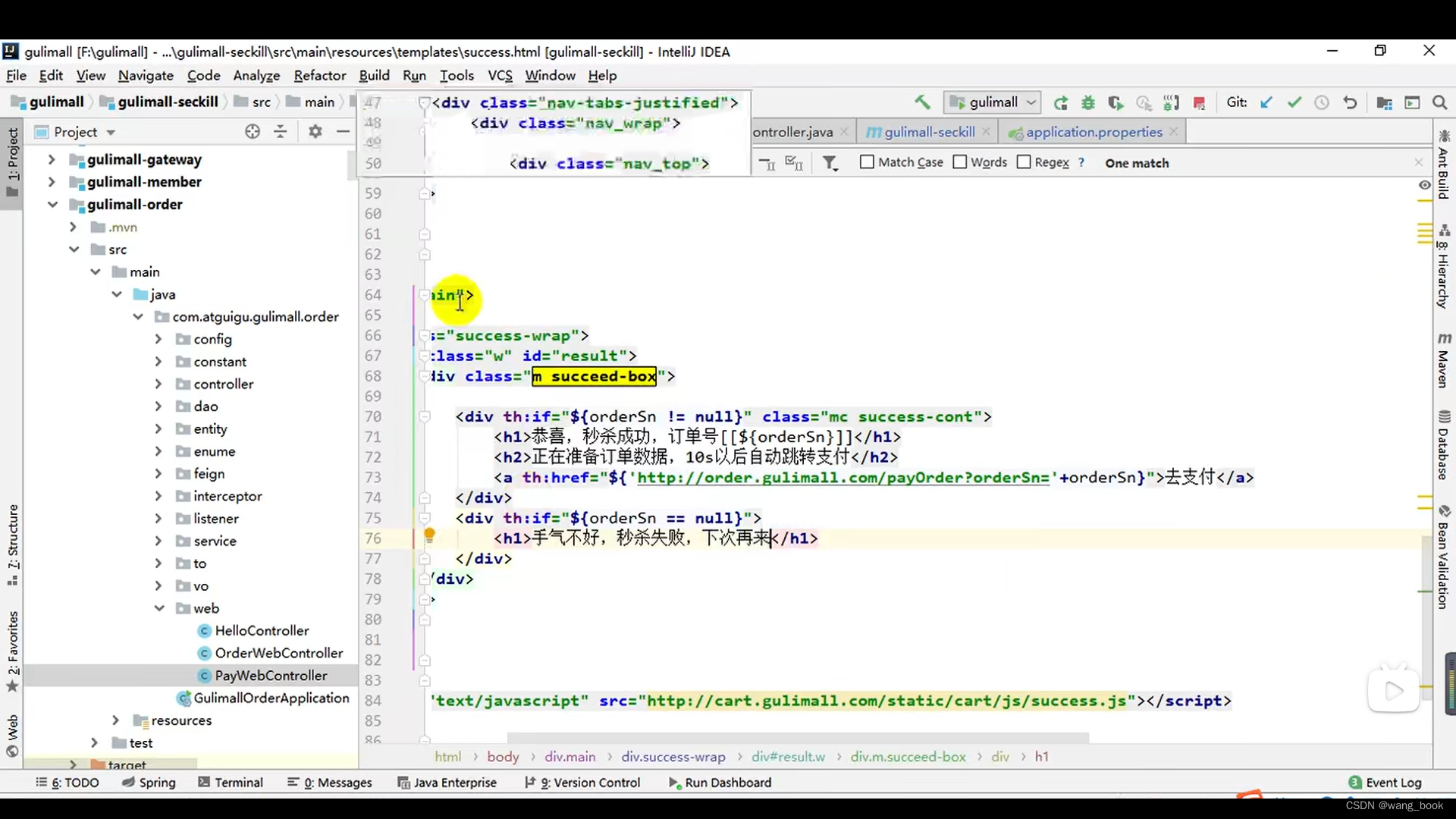Open the Navigate menu
The height and width of the screenshot is (819, 1456).
146,76
